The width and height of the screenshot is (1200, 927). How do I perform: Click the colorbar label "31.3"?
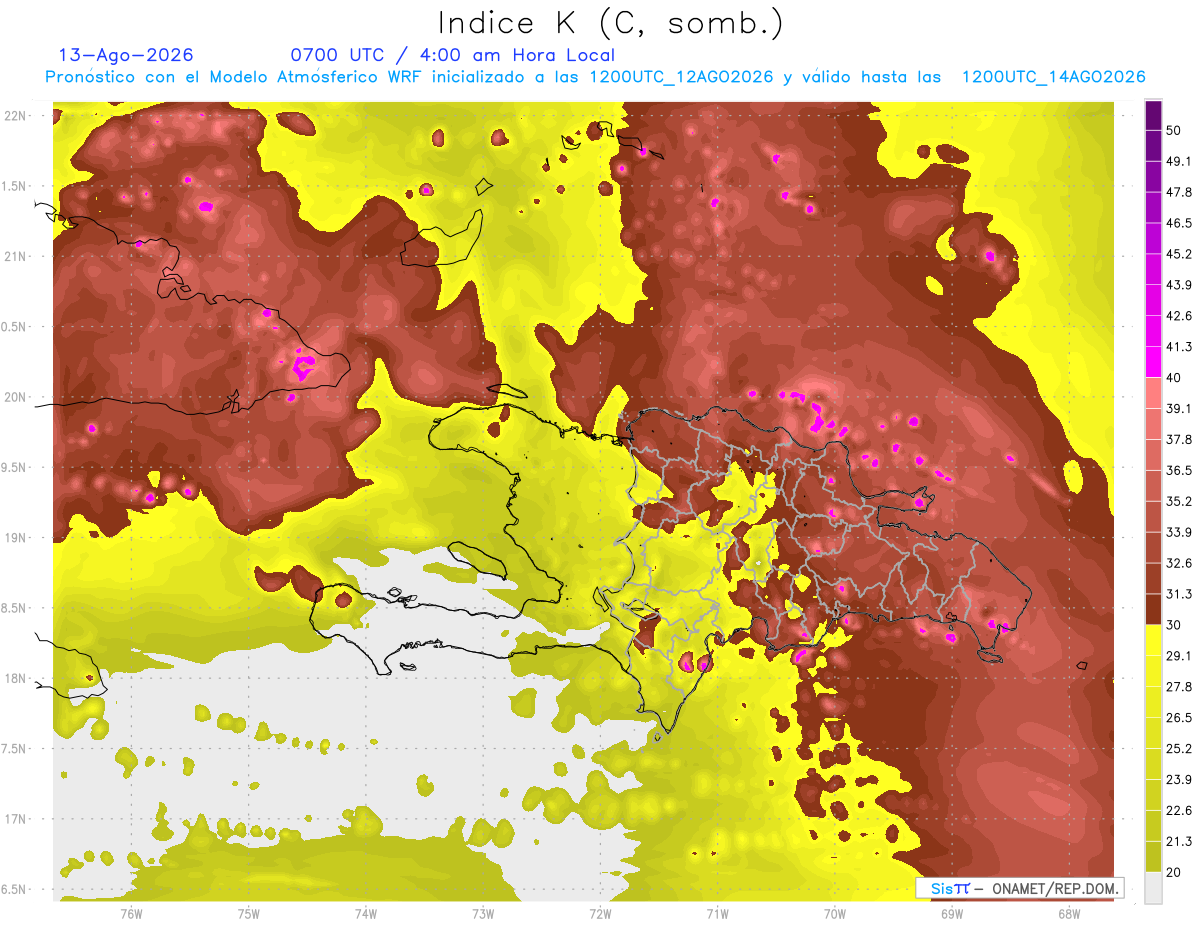point(1178,594)
